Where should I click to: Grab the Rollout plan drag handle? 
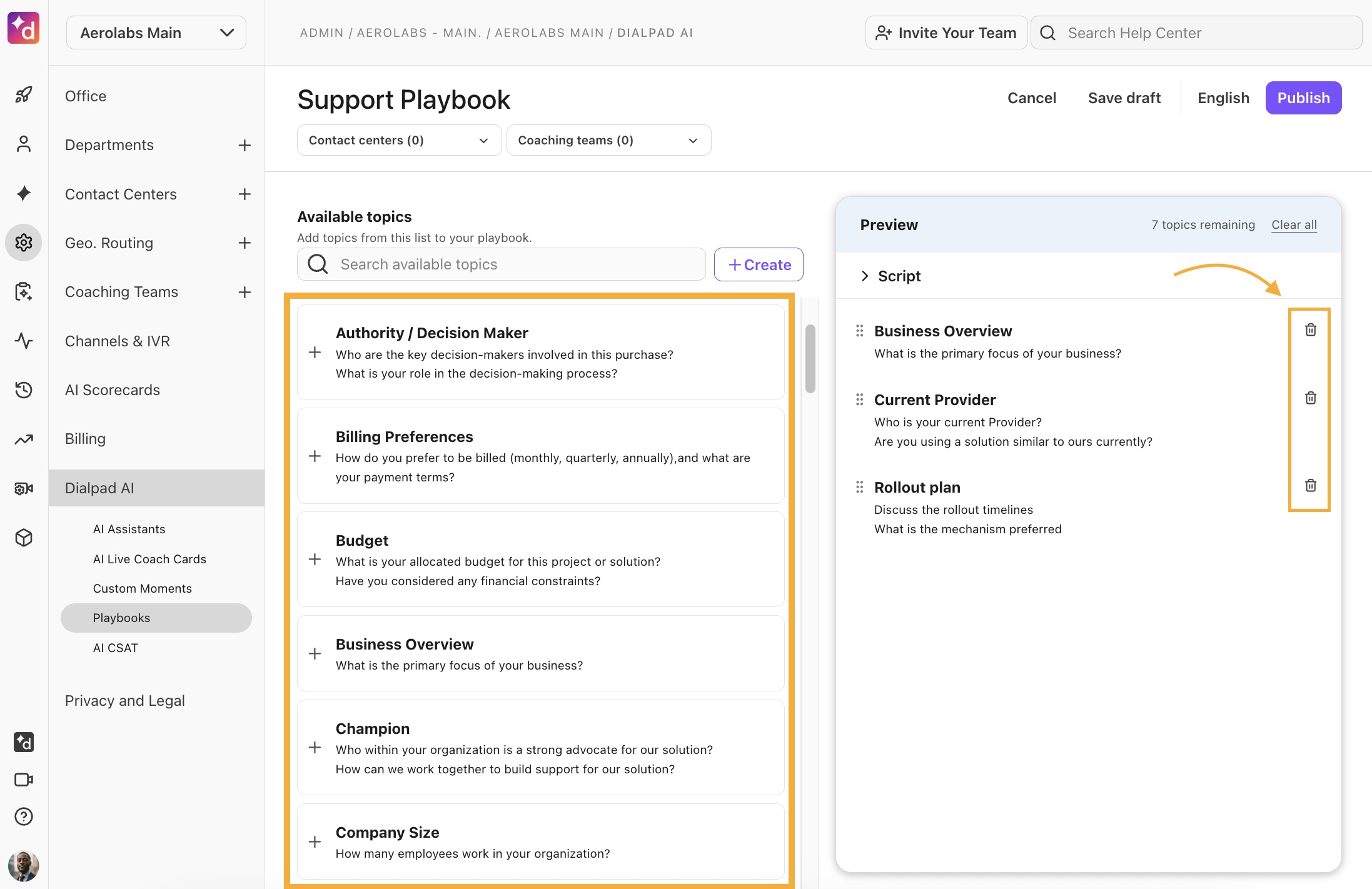[860, 487]
